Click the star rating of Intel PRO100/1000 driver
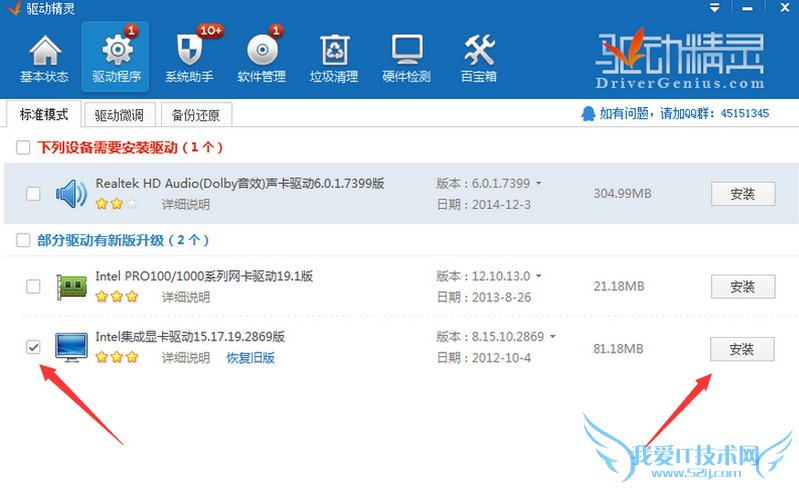799x488 pixels. [x=117, y=296]
